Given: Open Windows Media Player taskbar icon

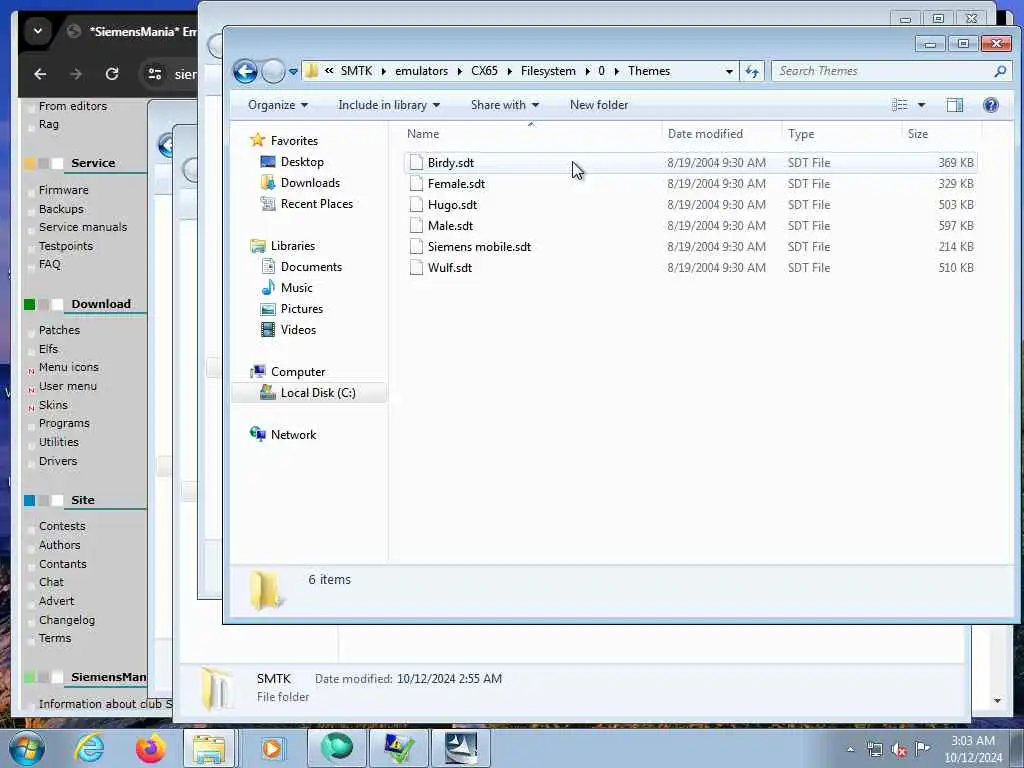Looking at the screenshot, I should [x=272, y=748].
